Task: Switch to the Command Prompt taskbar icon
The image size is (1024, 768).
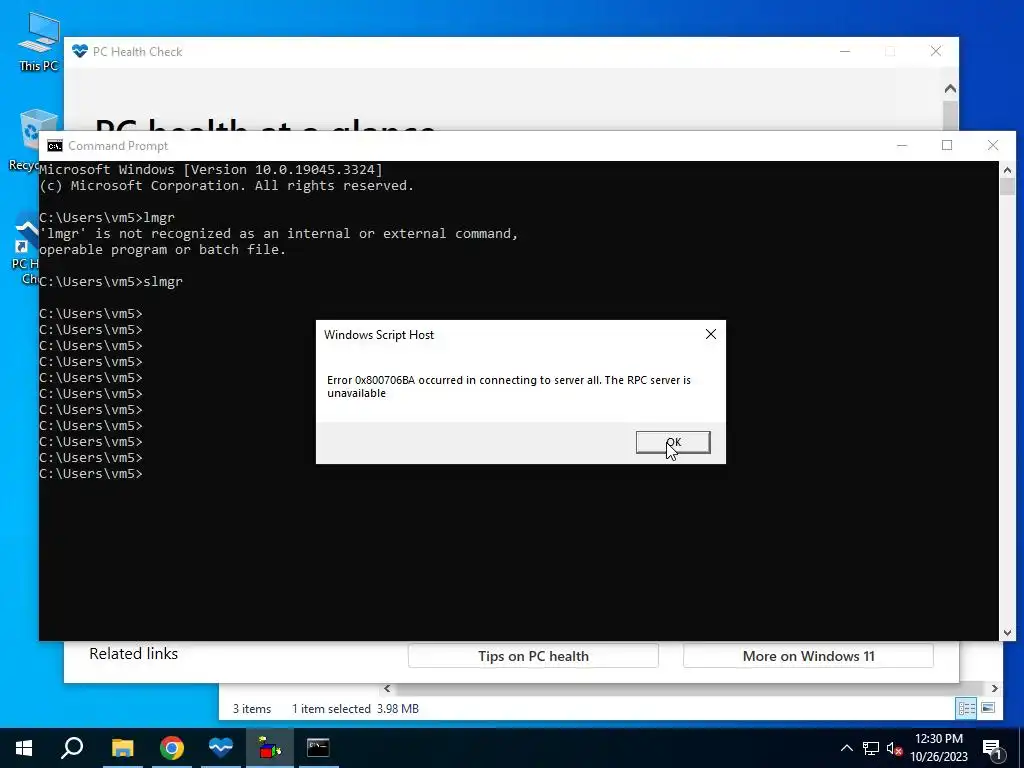Action: [x=318, y=748]
